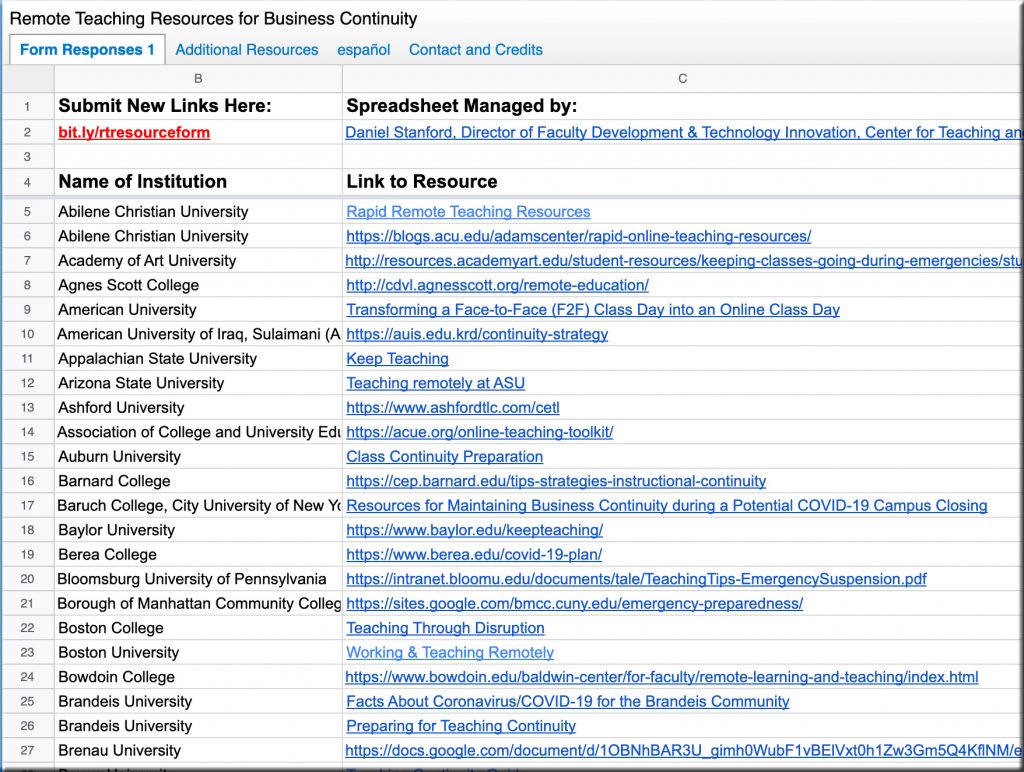Open the bit.ly/rtresourceform link

point(134,132)
